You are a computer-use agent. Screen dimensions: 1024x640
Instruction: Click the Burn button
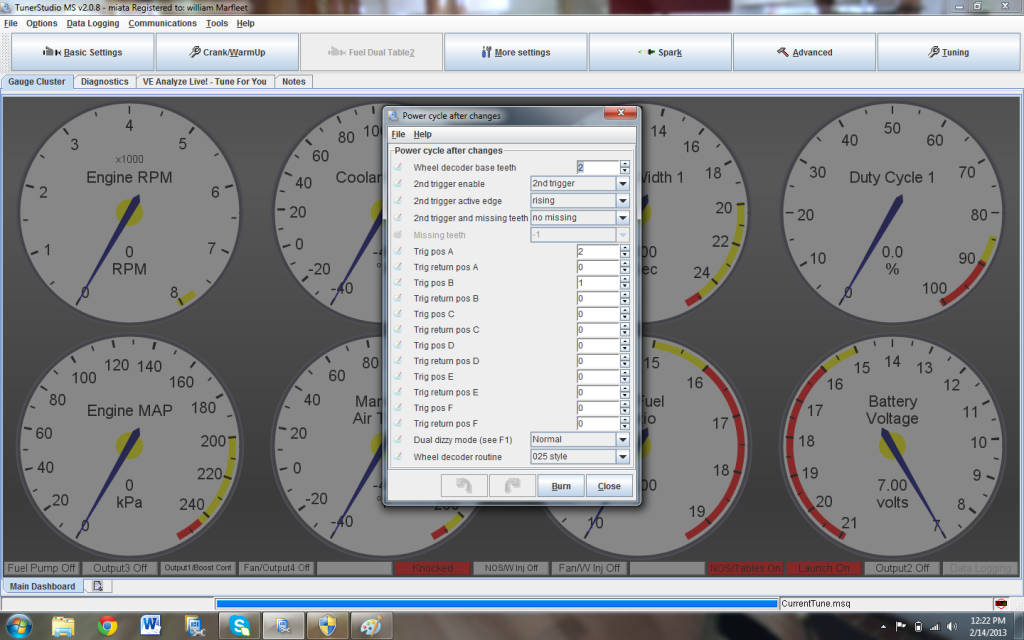pyautogui.click(x=561, y=486)
